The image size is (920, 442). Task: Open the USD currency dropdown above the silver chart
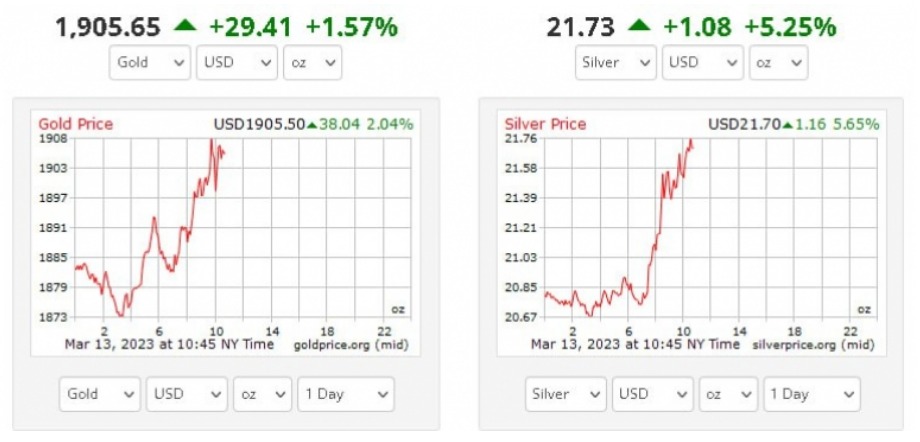click(x=701, y=62)
